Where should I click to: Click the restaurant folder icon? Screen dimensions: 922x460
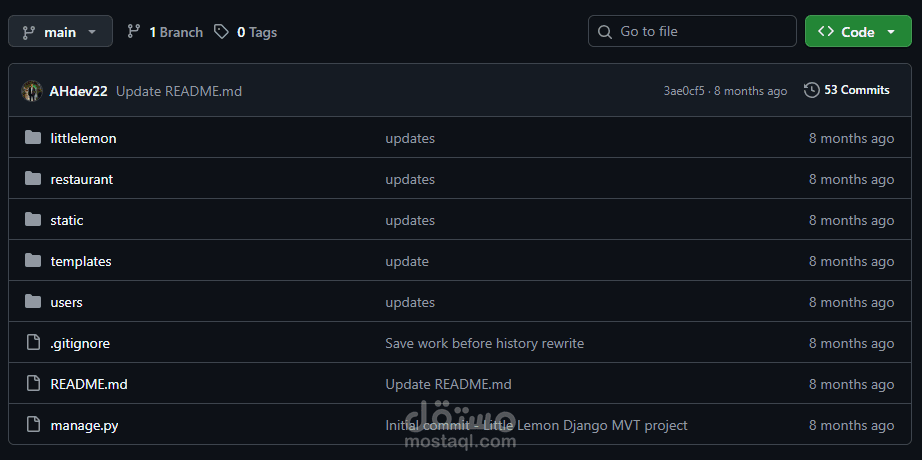click(x=33, y=178)
